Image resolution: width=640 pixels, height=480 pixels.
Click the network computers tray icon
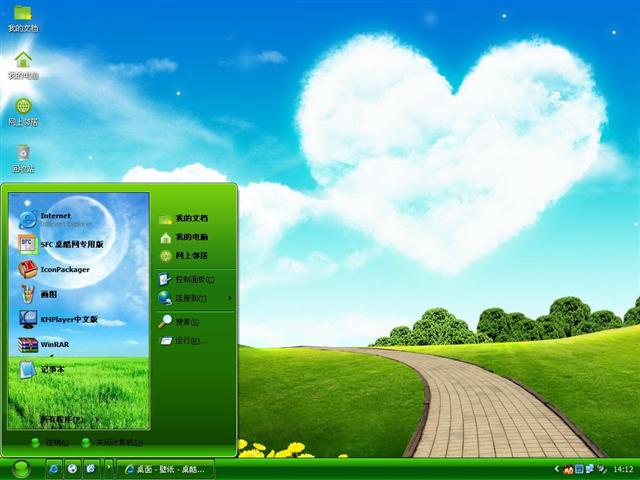click(x=590, y=469)
